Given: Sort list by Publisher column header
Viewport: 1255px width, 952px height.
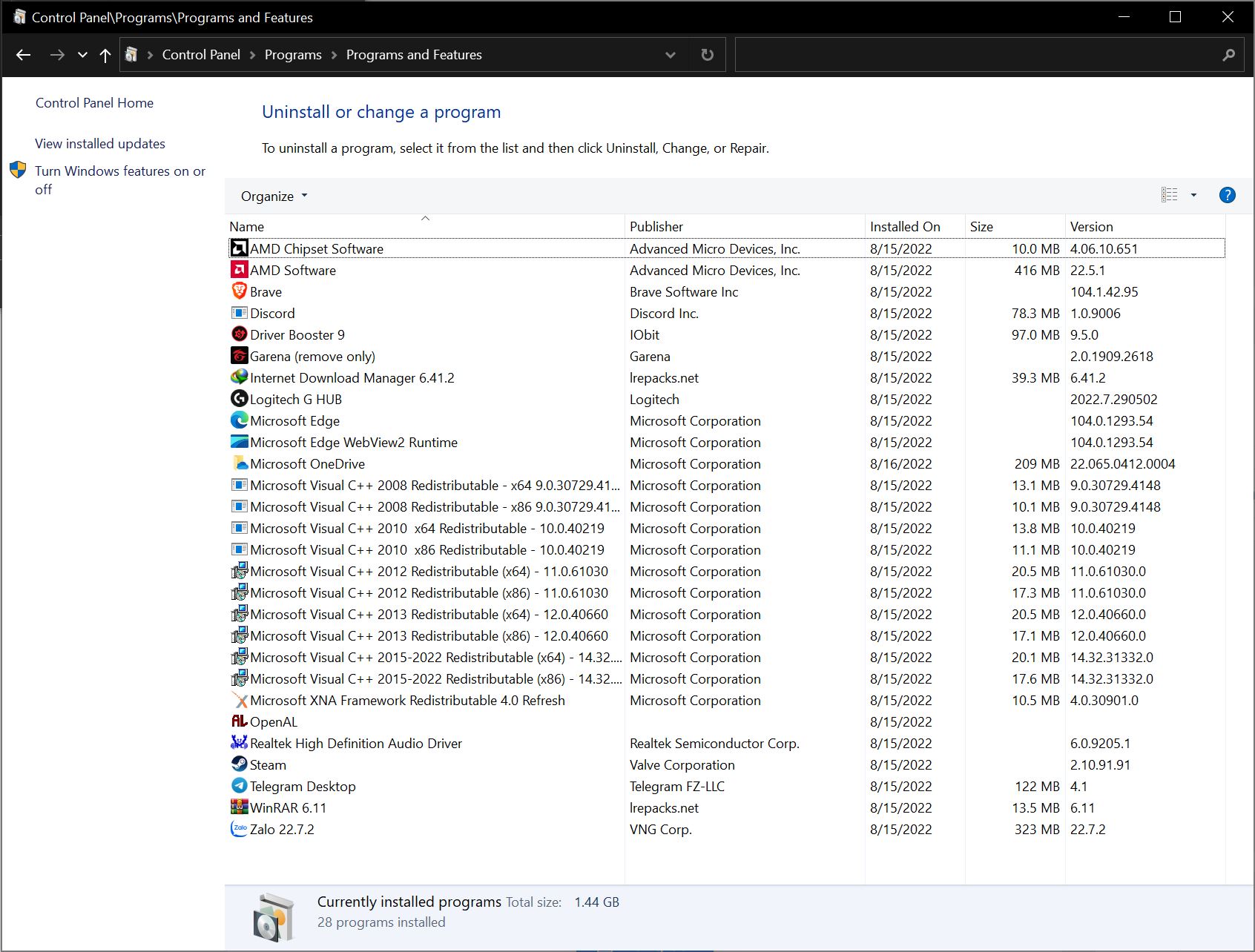Looking at the screenshot, I should [x=656, y=227].
